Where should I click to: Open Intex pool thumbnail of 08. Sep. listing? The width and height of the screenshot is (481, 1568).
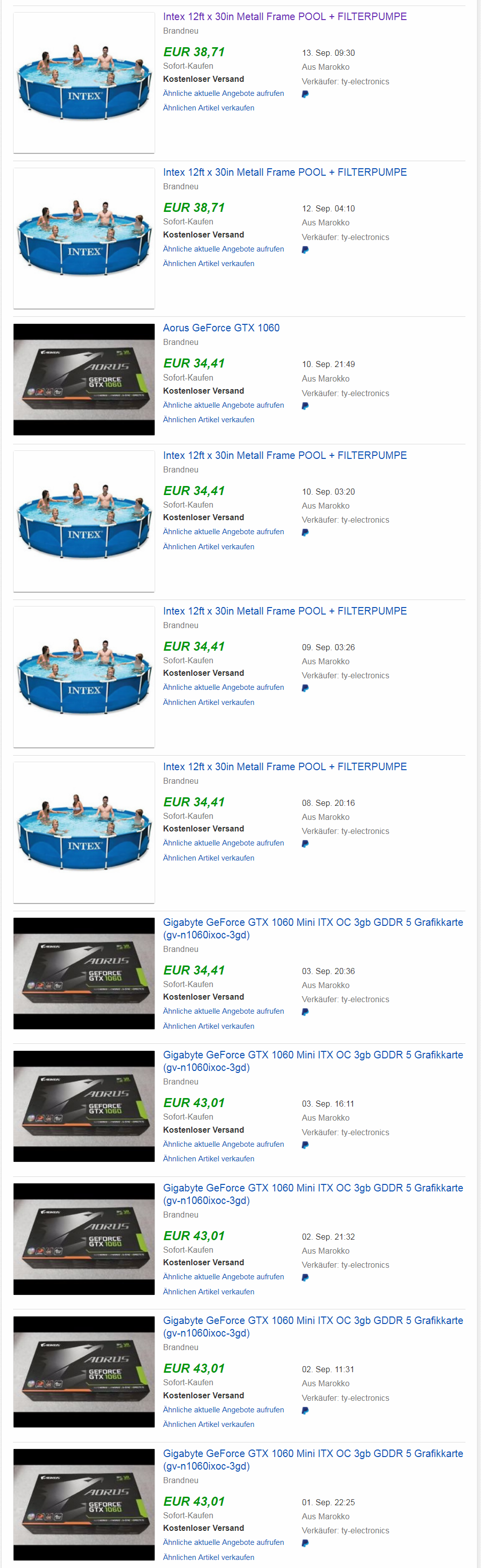pos(84,832)
